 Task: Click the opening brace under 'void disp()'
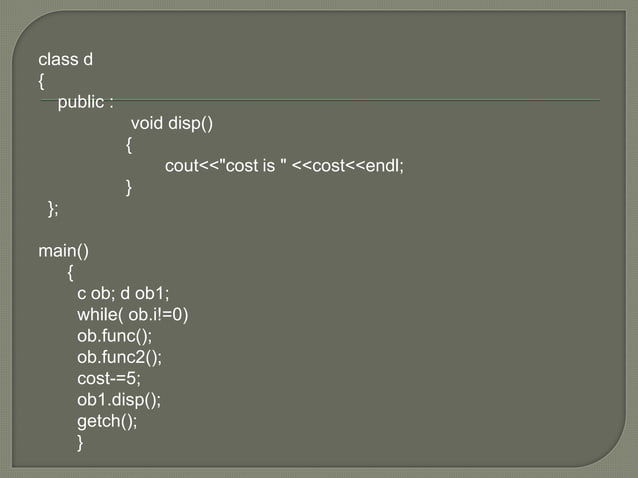point(129,145)
